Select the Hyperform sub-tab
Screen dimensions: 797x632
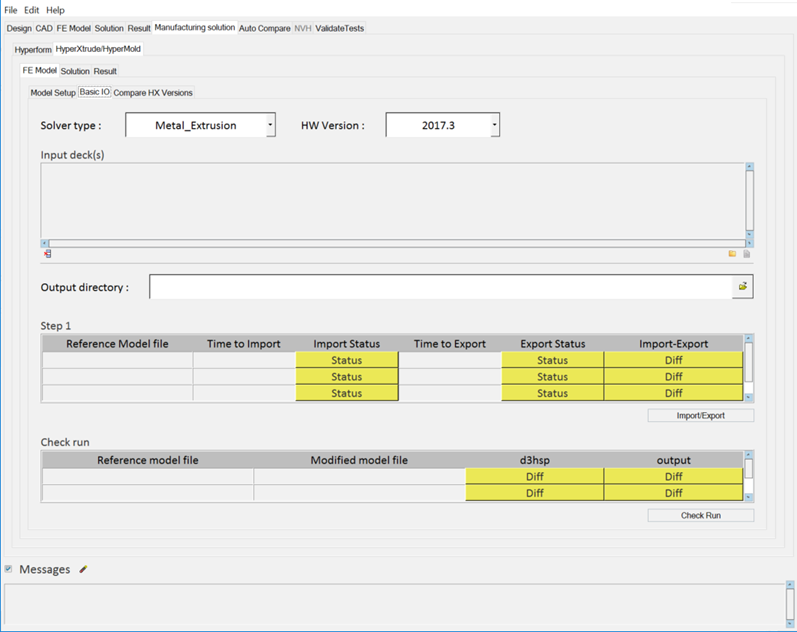coord(33,49)
